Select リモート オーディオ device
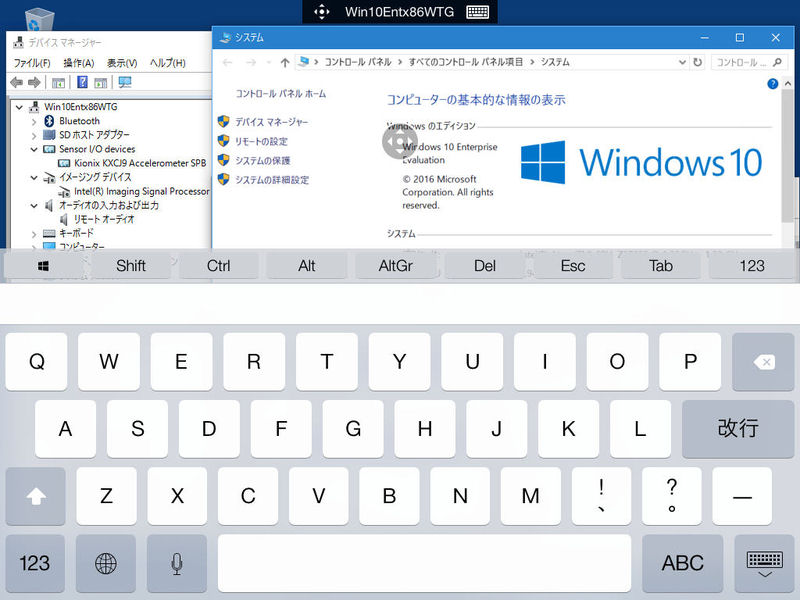 (97, 219)
